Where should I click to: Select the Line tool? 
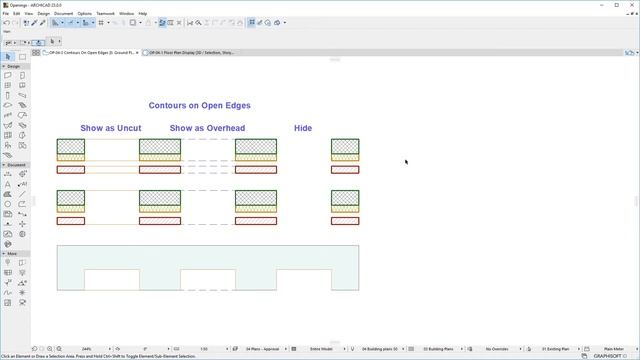pyautogui.click(x=22, y=194)
